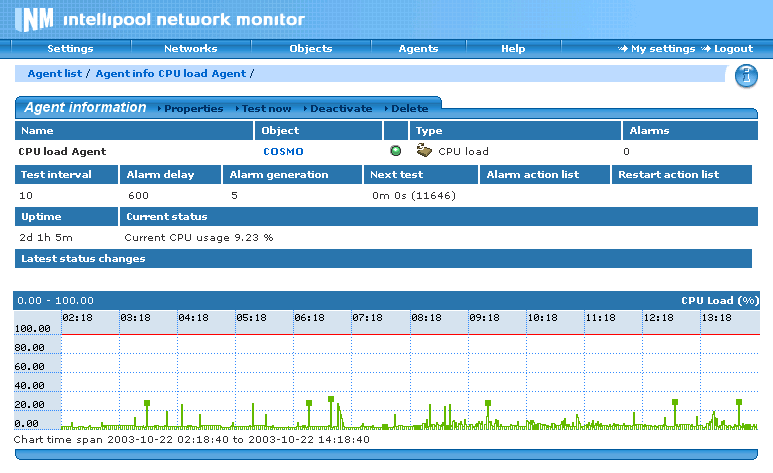The width and height of the screenshot is (773, 473).
Task: Click the INM Intellipool logo icon
Action: [36, 19]
